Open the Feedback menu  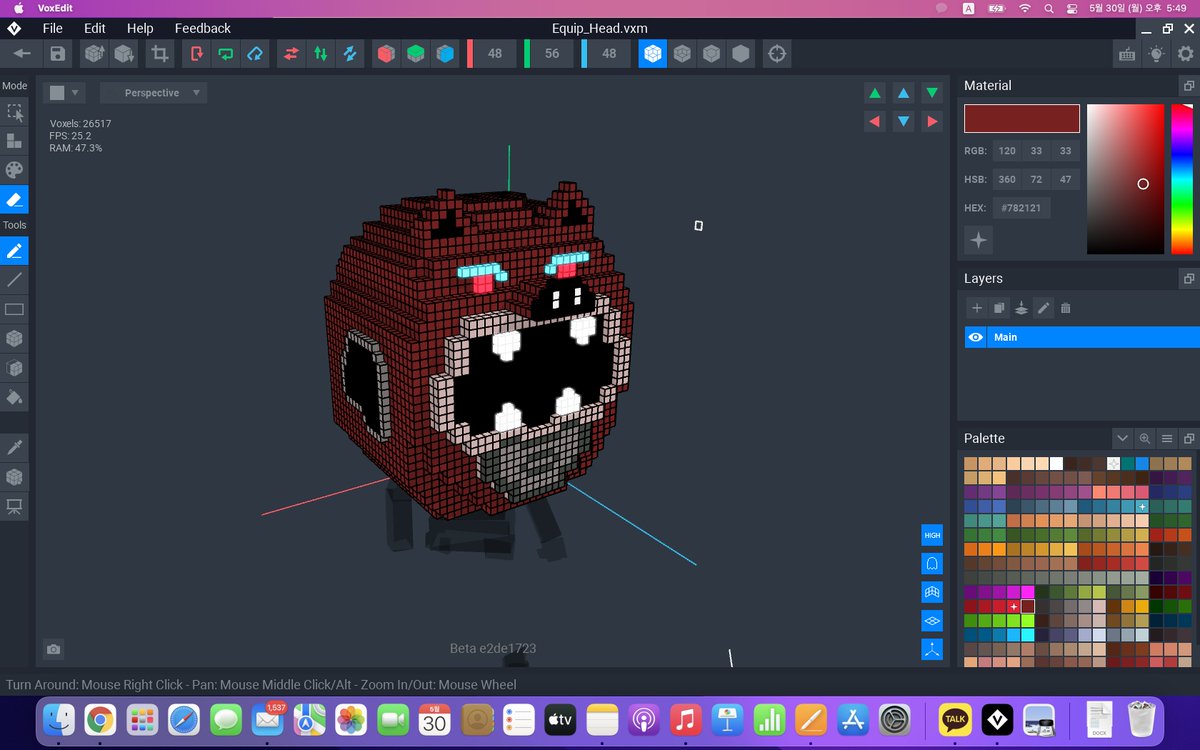(x=202, y=28)
